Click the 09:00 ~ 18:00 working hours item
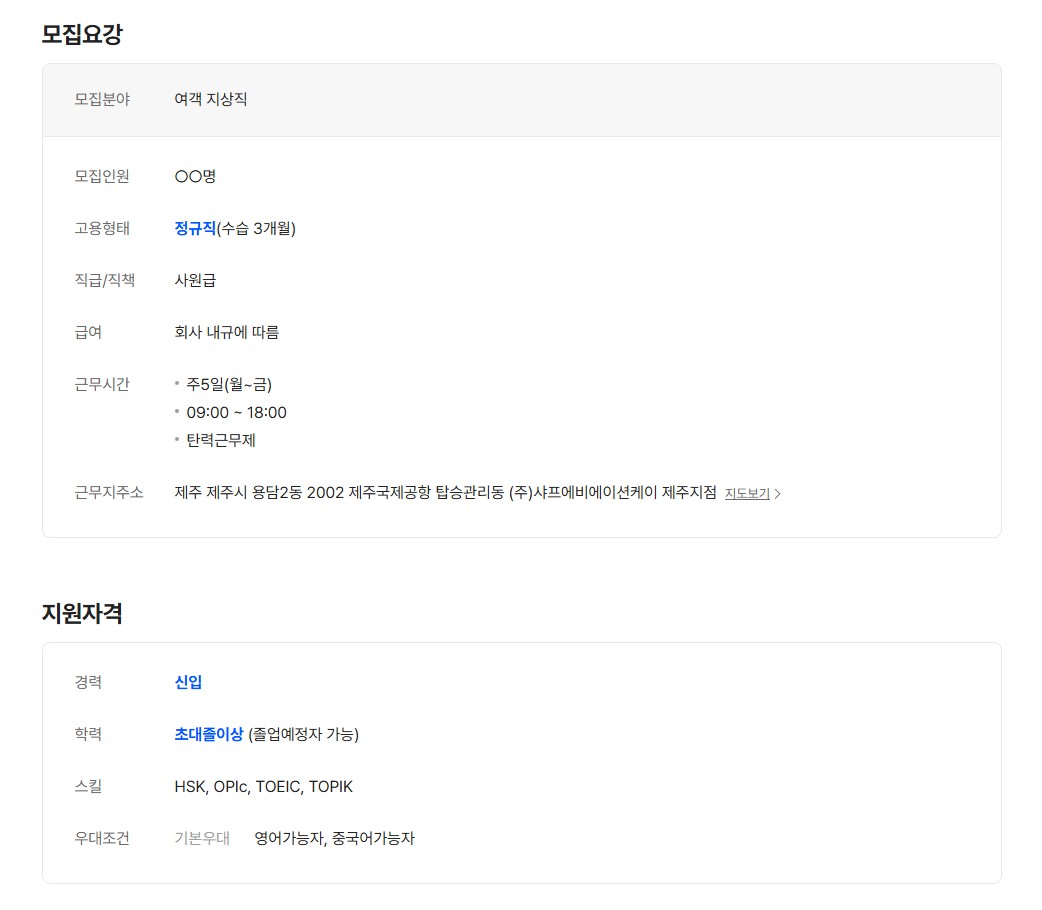The width and height of the screenshot is (1042, 910). pyautogui.click(x=236, y=412)
